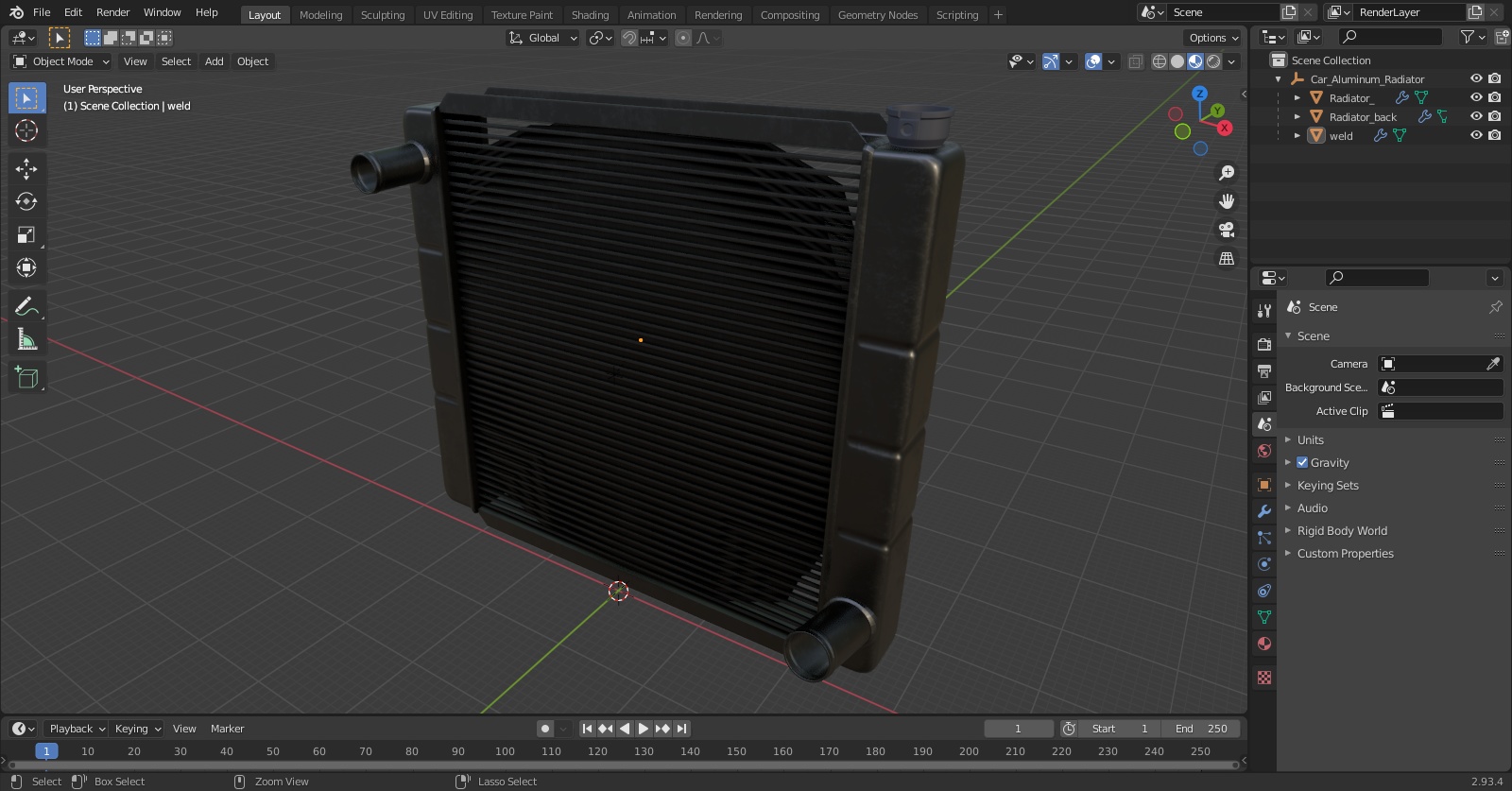This screenshot has height=791, width=1512.
Task: Jump to the last frame
Action: click(x=681, y=729)
